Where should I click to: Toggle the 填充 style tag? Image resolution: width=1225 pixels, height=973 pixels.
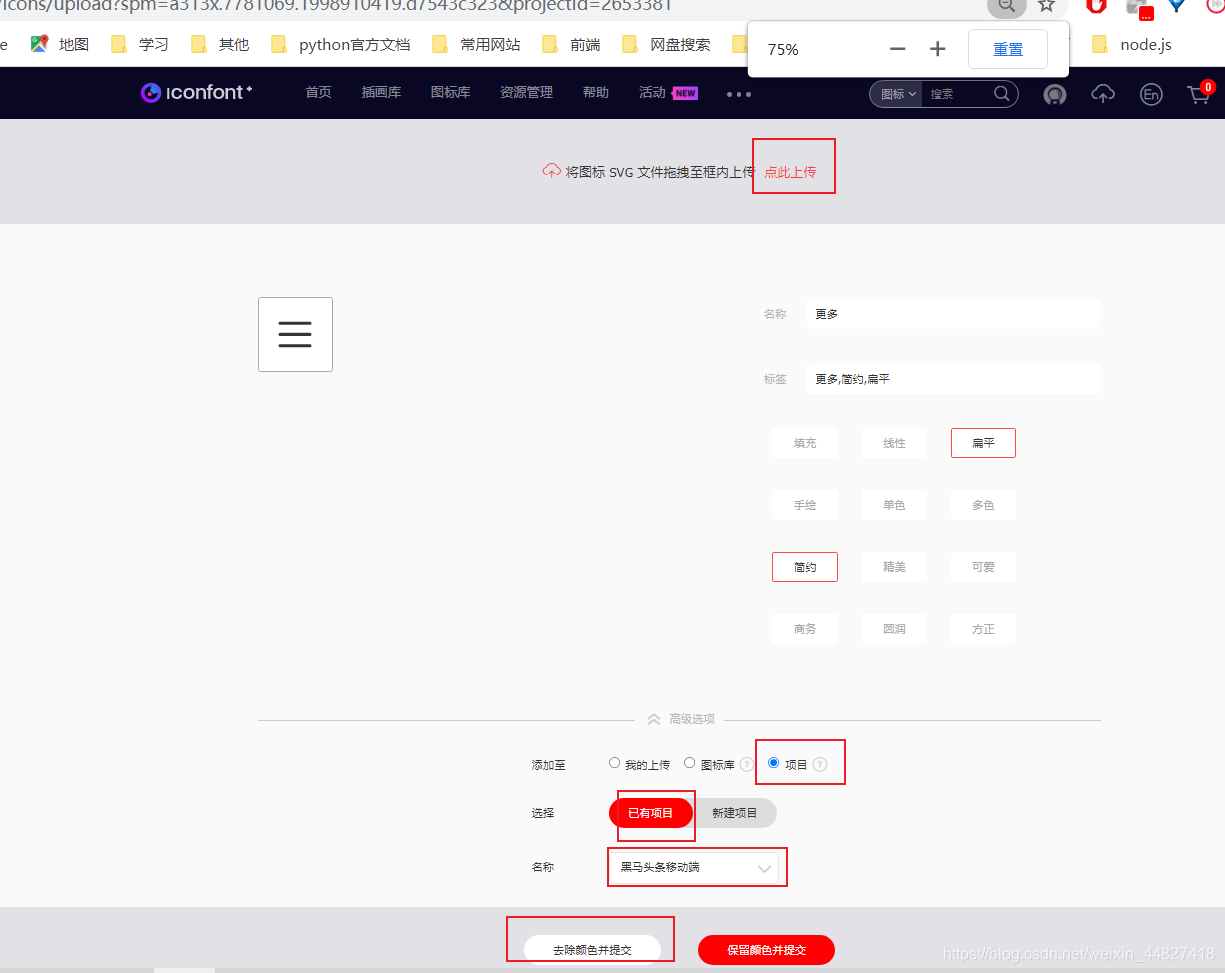[x=805, y=443]
